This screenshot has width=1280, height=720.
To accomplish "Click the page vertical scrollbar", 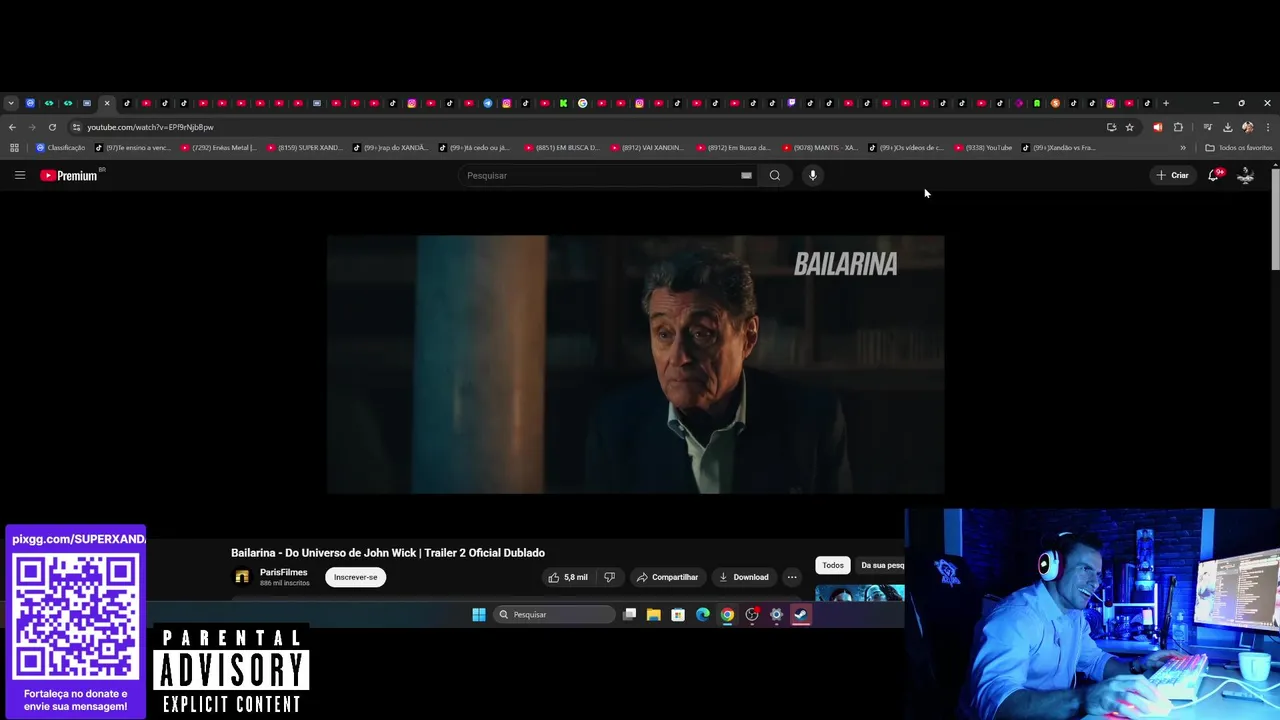I will [x=1275, y=219].
